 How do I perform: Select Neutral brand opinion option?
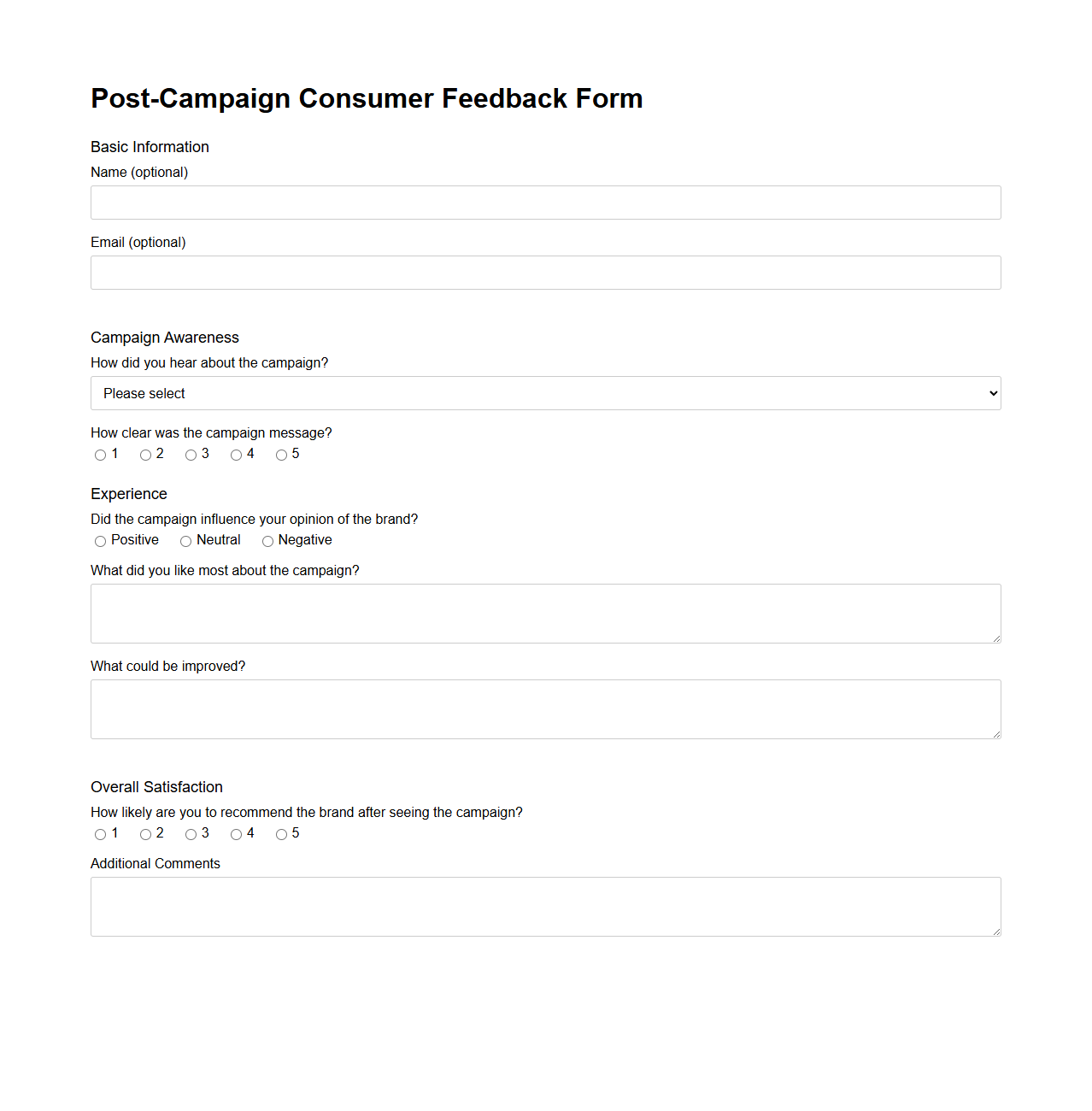coord(185,541)
